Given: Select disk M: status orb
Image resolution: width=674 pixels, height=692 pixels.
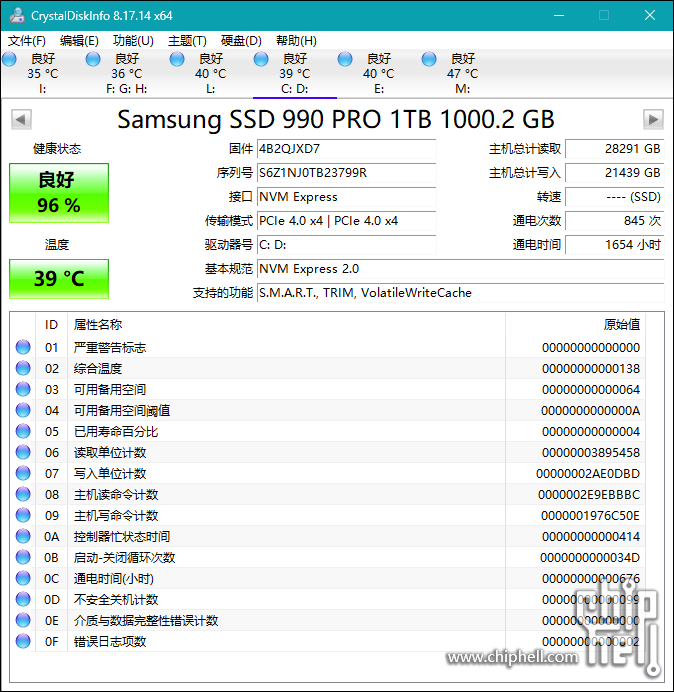Looking at the screenshot, I should coord(429,59).
